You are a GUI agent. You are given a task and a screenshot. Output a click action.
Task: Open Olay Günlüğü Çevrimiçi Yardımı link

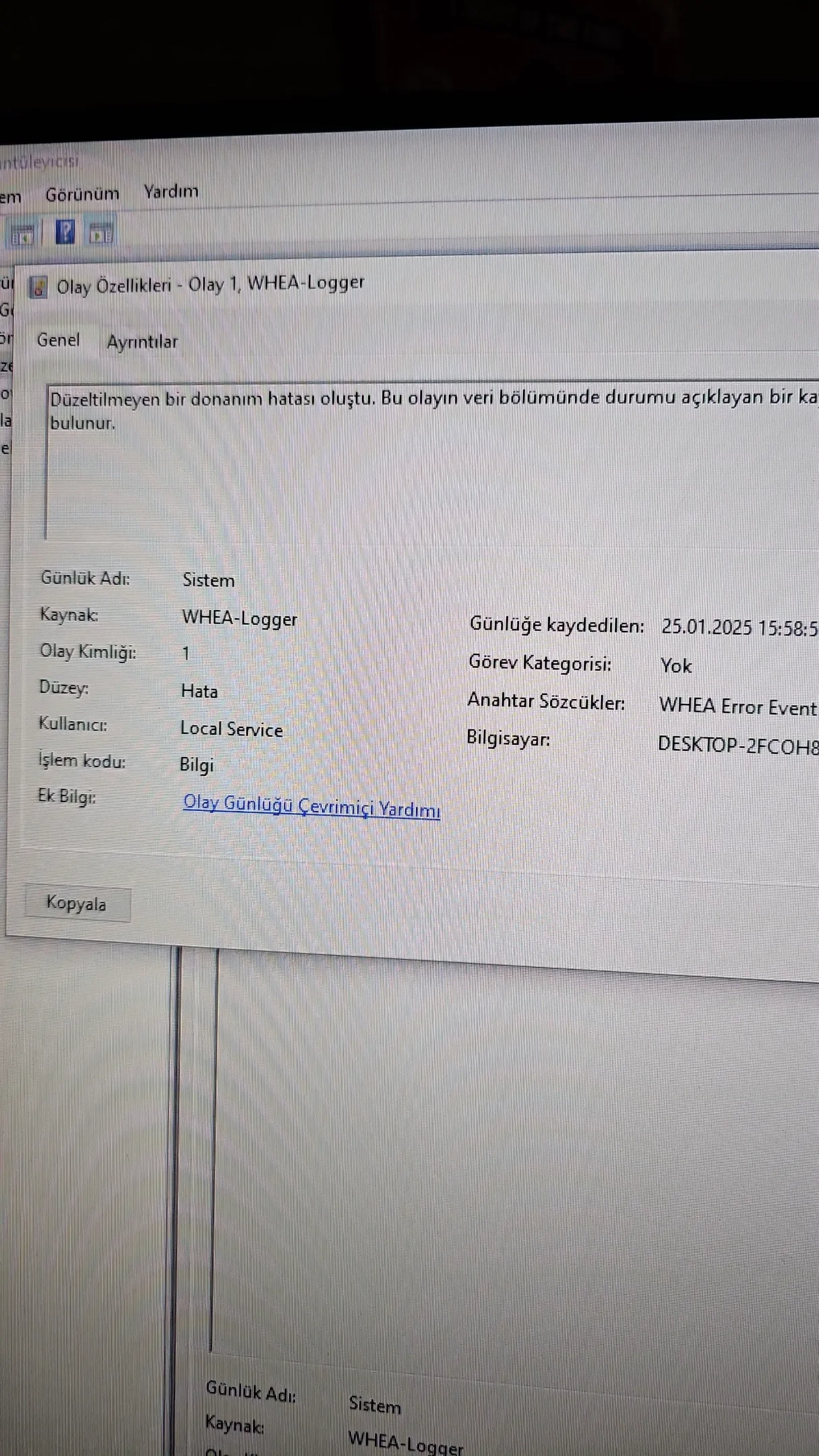(311, 806)
